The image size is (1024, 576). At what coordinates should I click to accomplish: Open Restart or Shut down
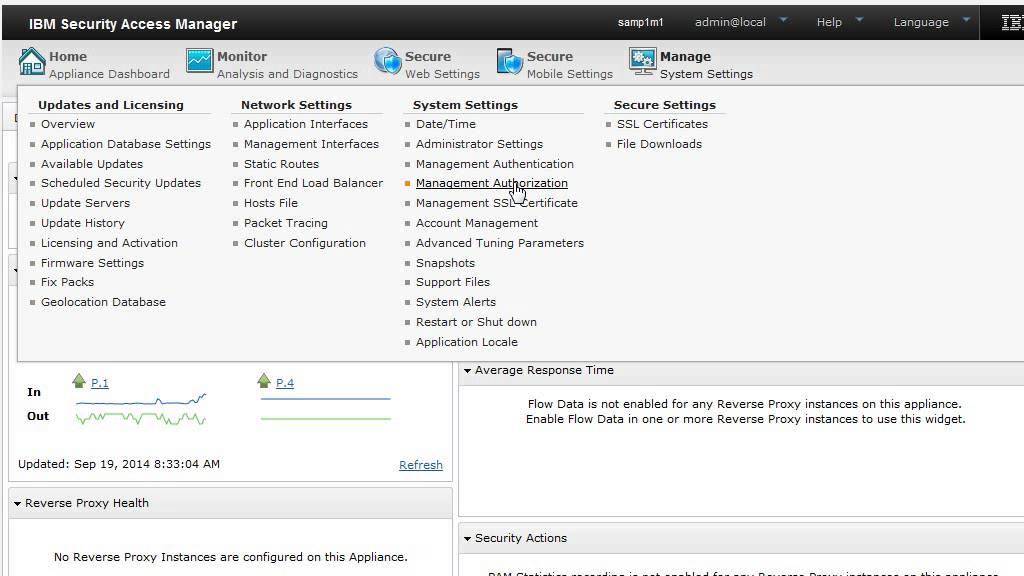pos(476,322)
